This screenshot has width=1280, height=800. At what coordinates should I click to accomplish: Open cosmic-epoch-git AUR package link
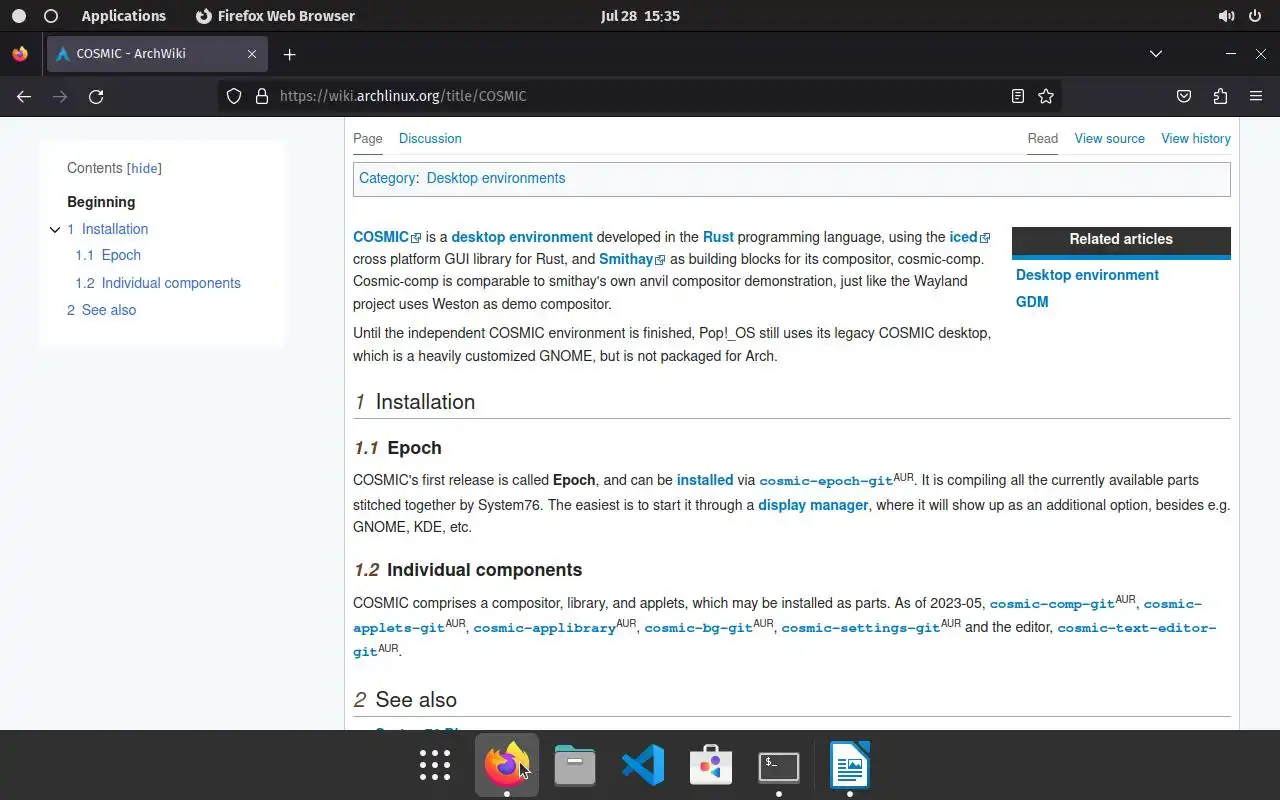pyautogui.click(x=826, y=481)
